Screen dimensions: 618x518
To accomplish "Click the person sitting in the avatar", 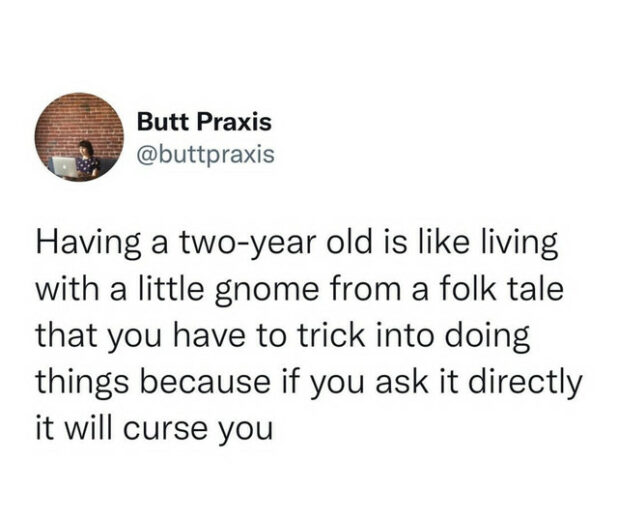I will [x=87, y=159].
